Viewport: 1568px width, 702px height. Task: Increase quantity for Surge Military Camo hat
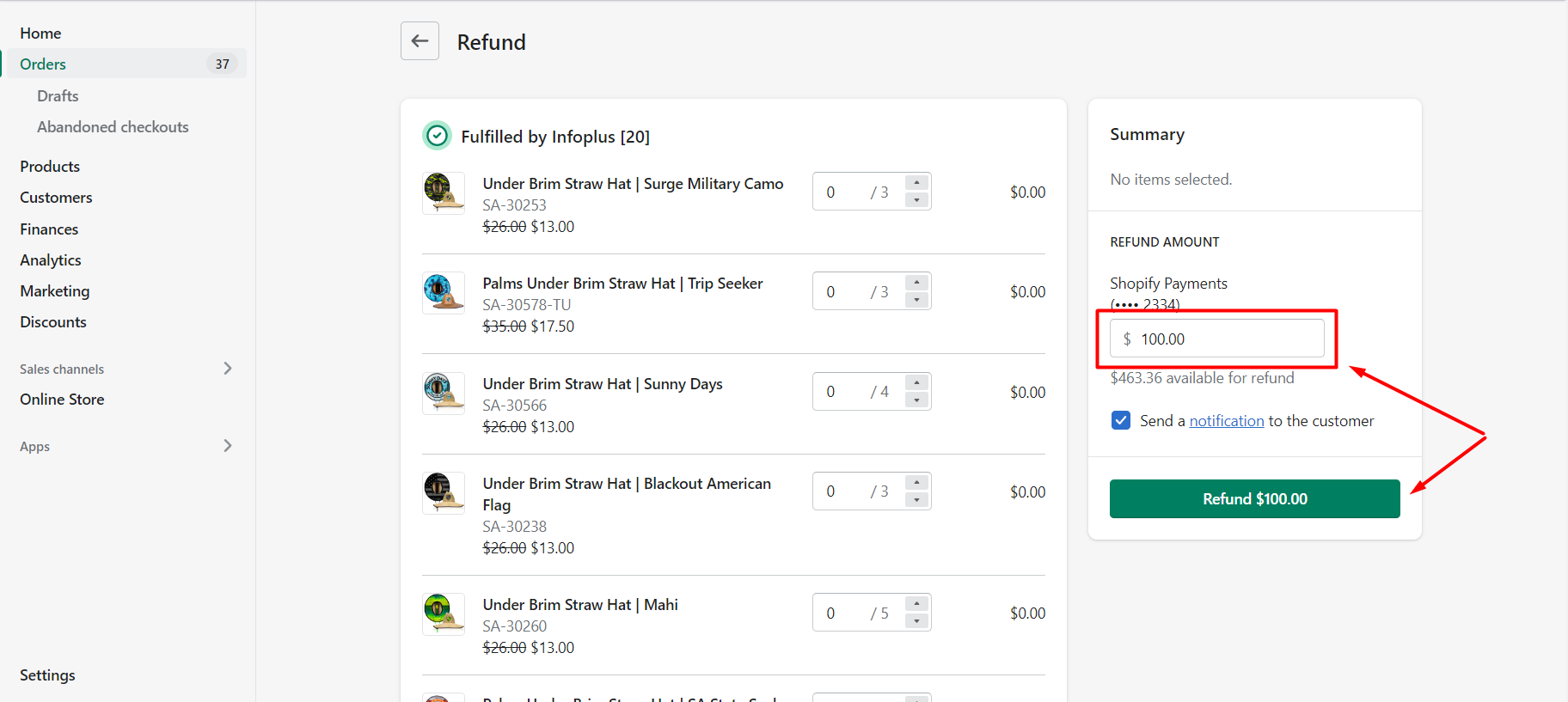tap(917, 183)
